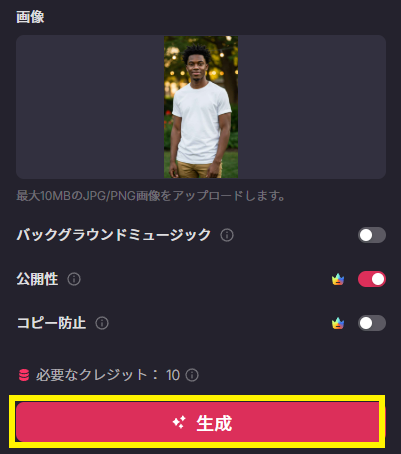Click the sparkle icon on 生成 button
The width and height of the screenshot is (401, 454).
point(179,423)
